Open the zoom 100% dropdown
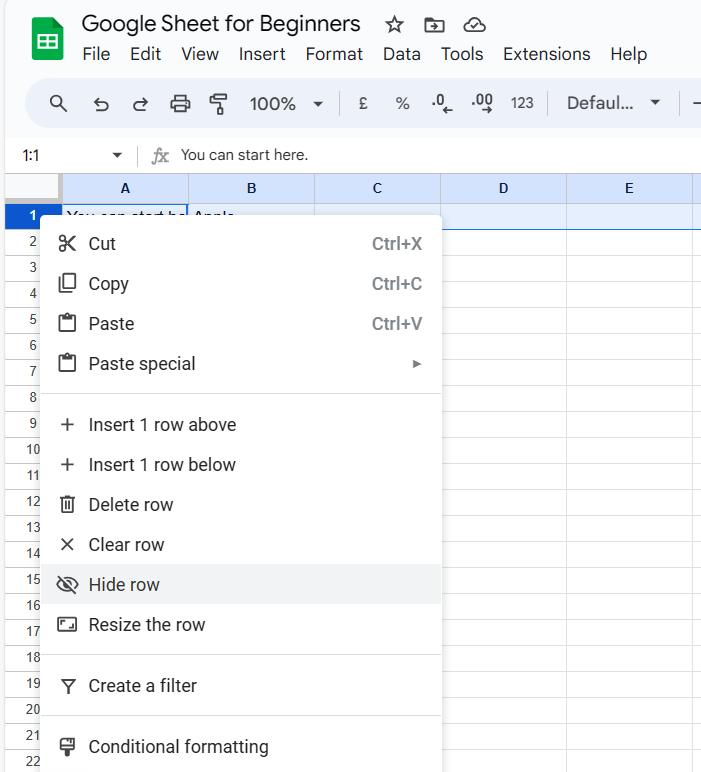This screenshot has height=772, width=701. [x=286, y=104]
